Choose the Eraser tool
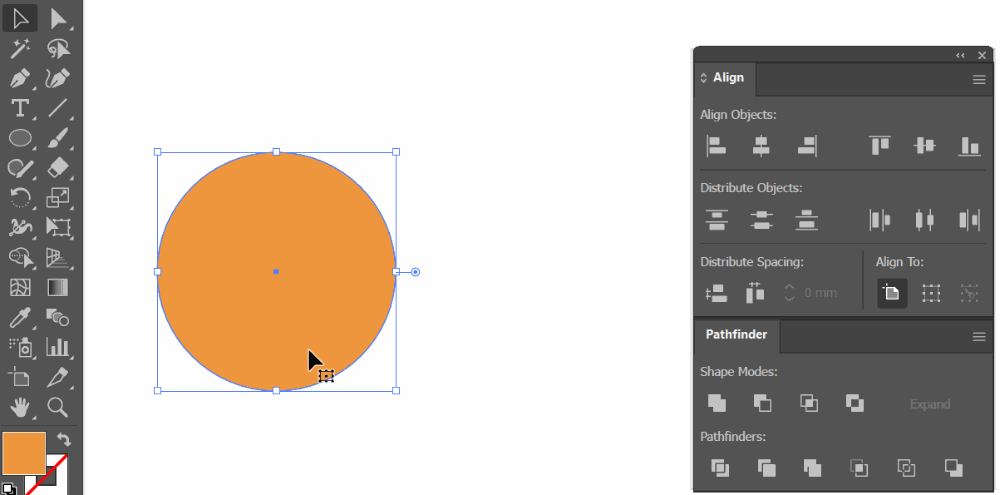The height and width of the screenshot is (495, 1000). 58,168
